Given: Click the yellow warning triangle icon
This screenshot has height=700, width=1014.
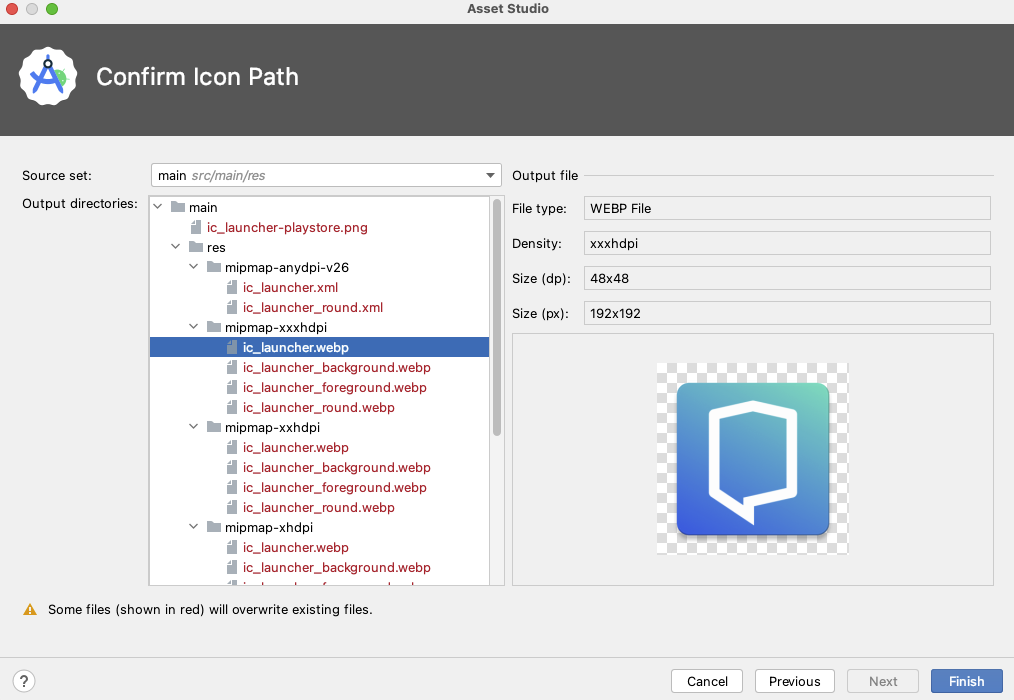Looking at the screenshot, I should [30, 609].
